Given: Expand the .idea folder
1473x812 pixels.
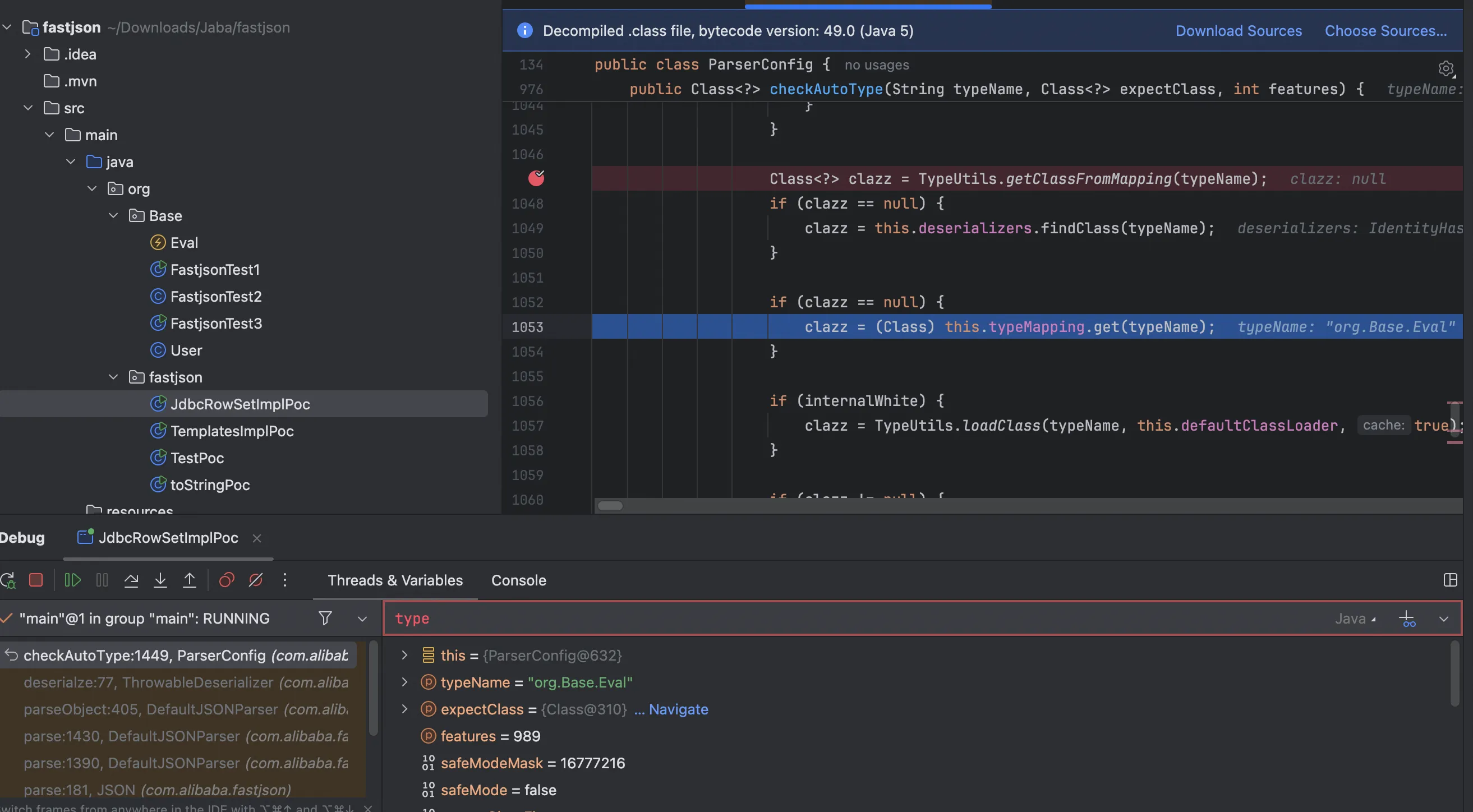Looking at the screenshot, I should click(x=27, y=54).
